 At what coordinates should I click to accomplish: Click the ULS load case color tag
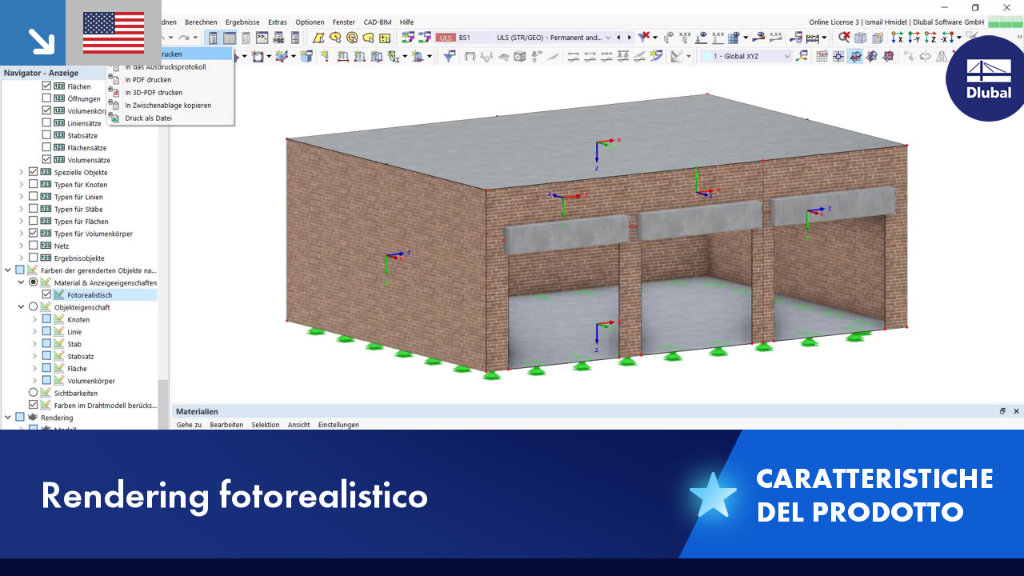(x=445, y=38)
